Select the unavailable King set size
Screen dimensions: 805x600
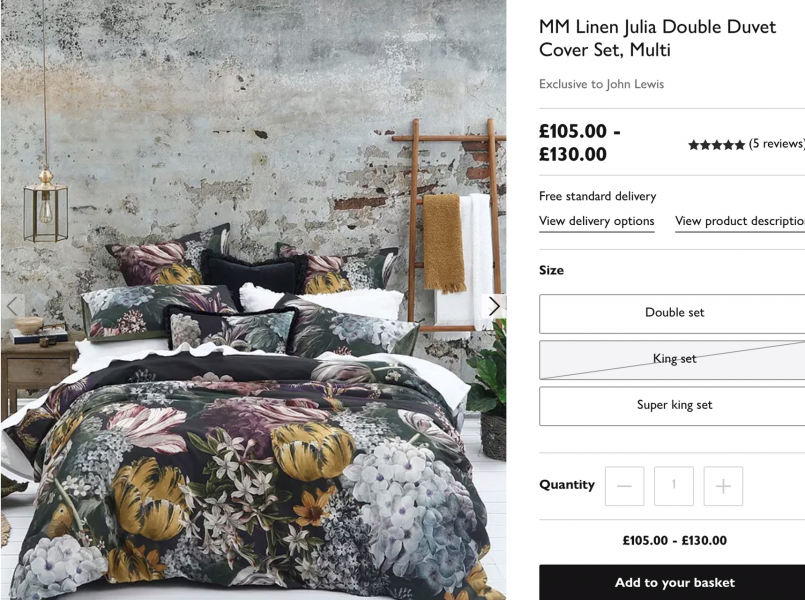672,360
